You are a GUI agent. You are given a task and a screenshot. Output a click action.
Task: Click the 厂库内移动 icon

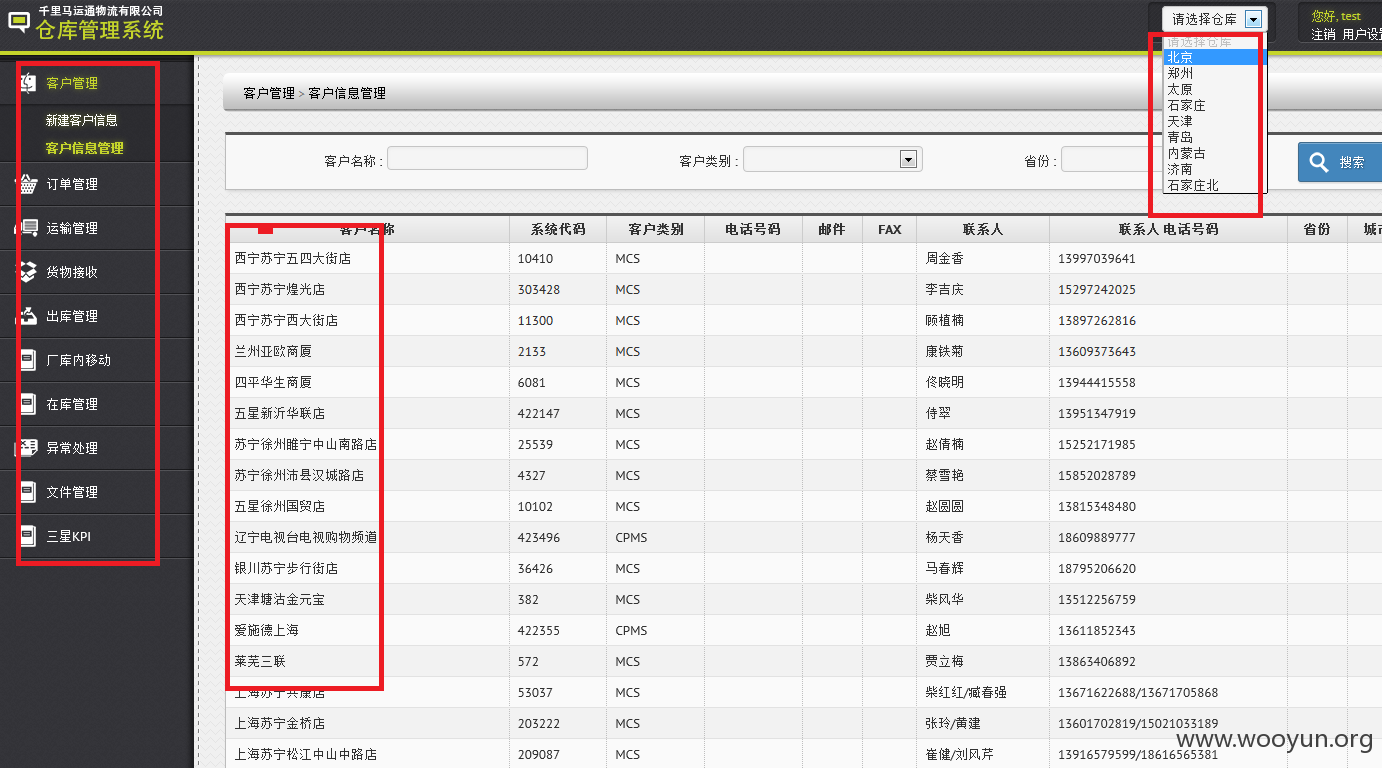tap(28, 360)
